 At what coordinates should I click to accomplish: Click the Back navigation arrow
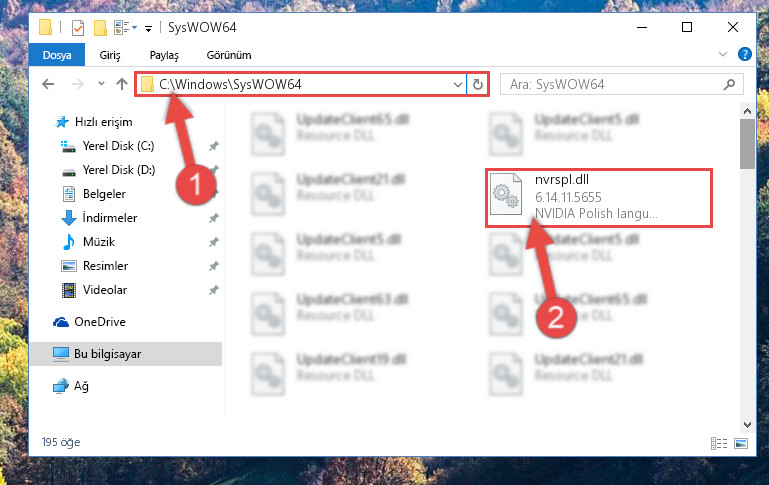[48, 84]
